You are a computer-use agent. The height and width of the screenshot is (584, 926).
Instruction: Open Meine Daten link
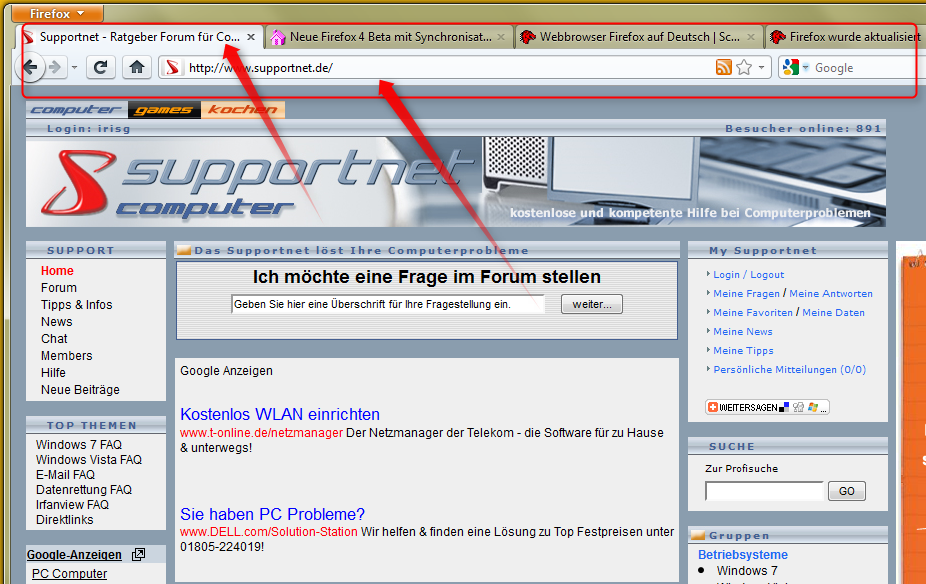[x=833, y=312]
